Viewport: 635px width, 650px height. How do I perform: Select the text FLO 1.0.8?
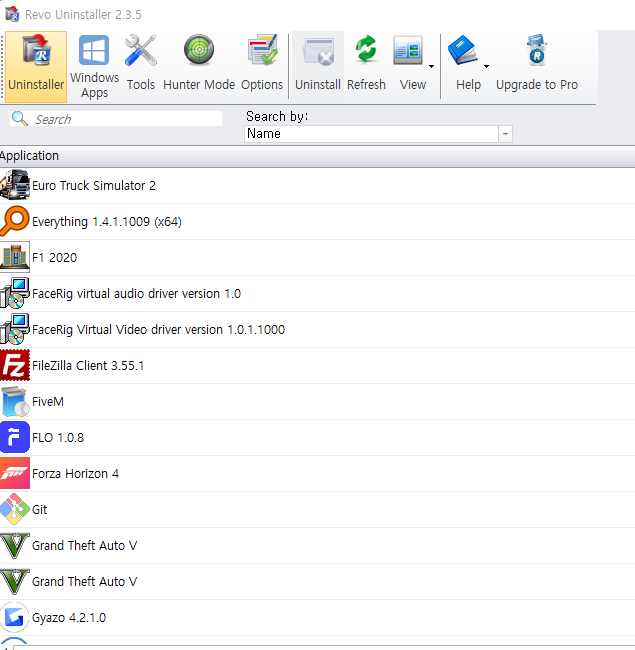pos(58,438)
